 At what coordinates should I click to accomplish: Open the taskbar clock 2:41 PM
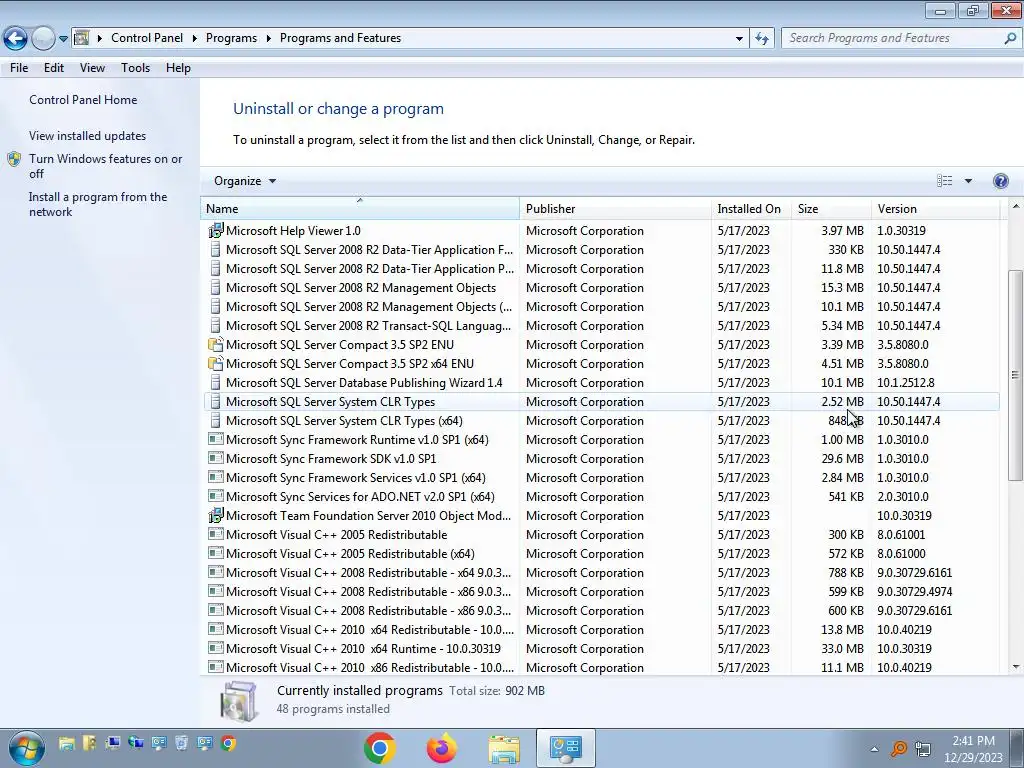[x=973, y=749]
